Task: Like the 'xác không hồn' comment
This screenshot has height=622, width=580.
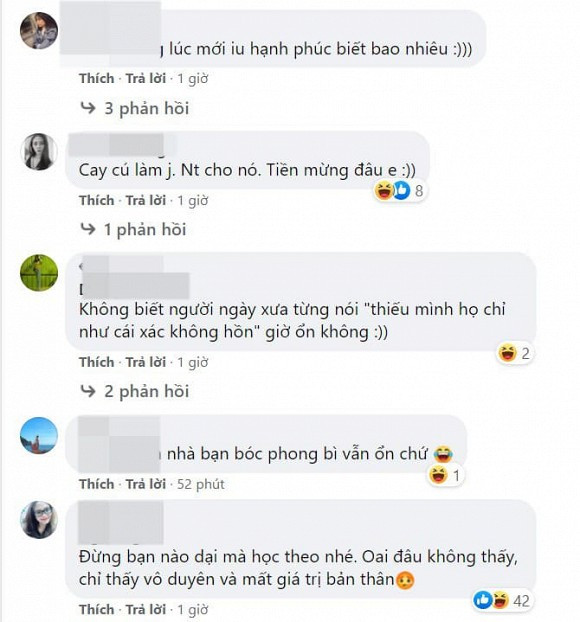Action: (96, 362)
